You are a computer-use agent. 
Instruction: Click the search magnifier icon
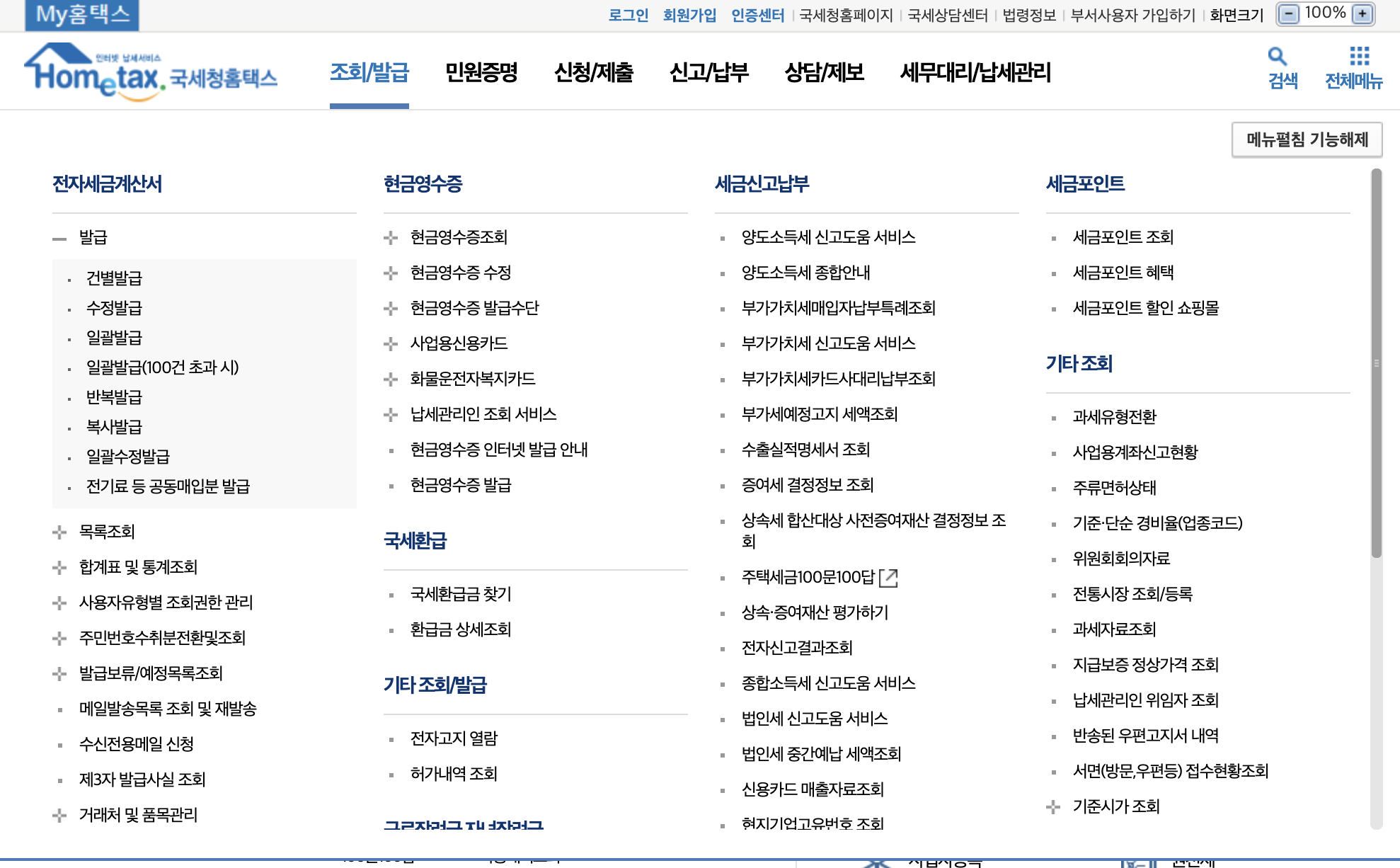[x=1277, y=57]
